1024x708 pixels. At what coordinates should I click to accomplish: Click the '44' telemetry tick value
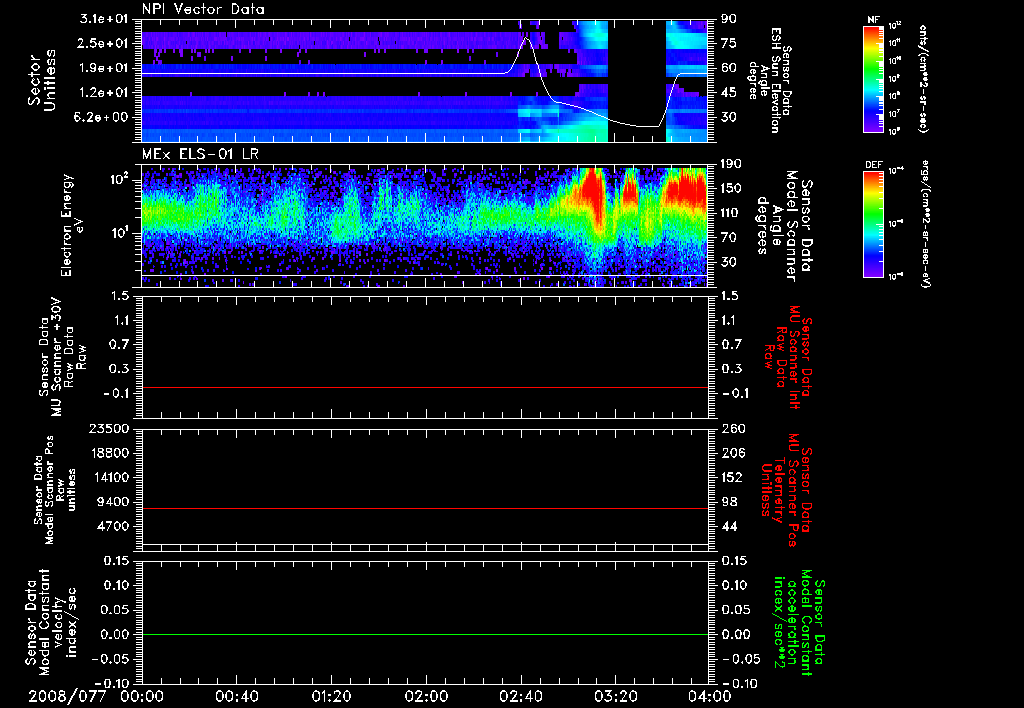point(729,526)
